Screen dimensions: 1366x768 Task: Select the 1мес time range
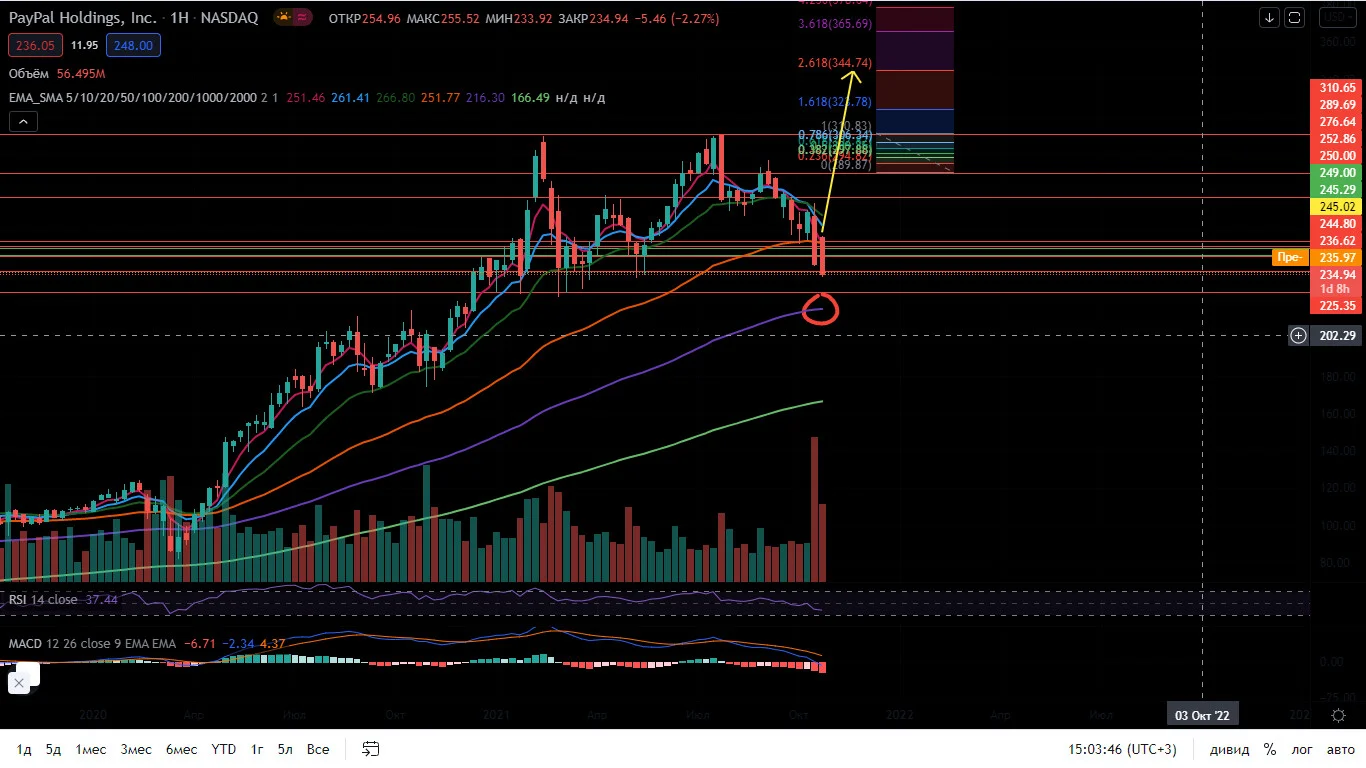point(91,749)
